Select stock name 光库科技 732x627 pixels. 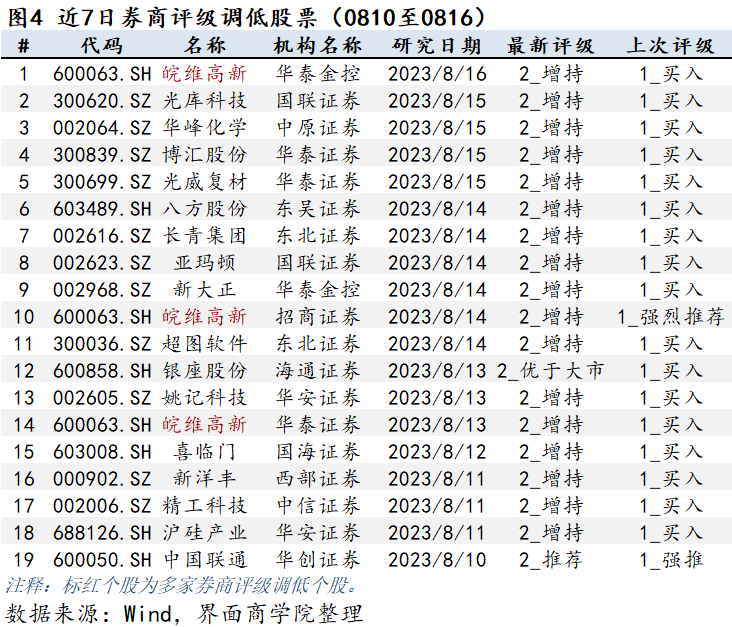click(x=204, y=101)
